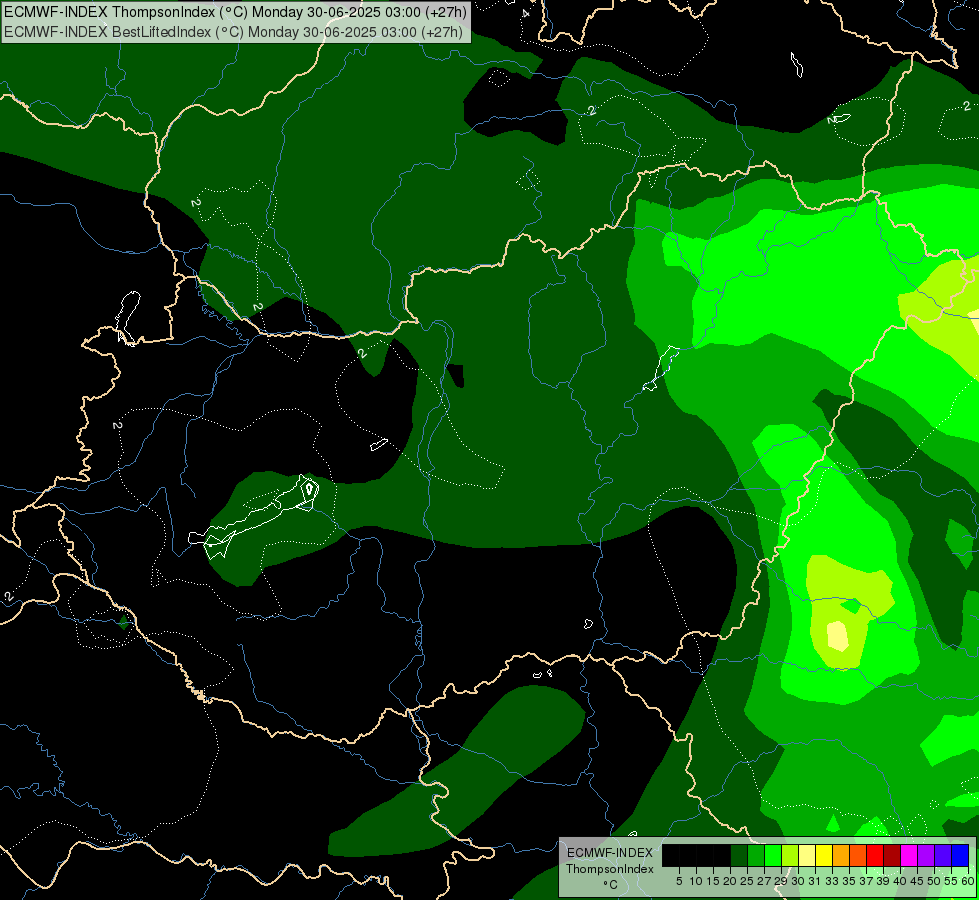Click legend tick value 27
This screenshot has height=900, width=979.
coord(764,881)
